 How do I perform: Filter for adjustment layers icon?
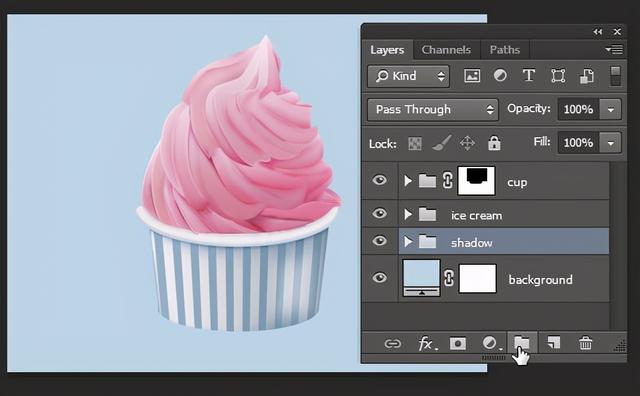coord(500,76)
